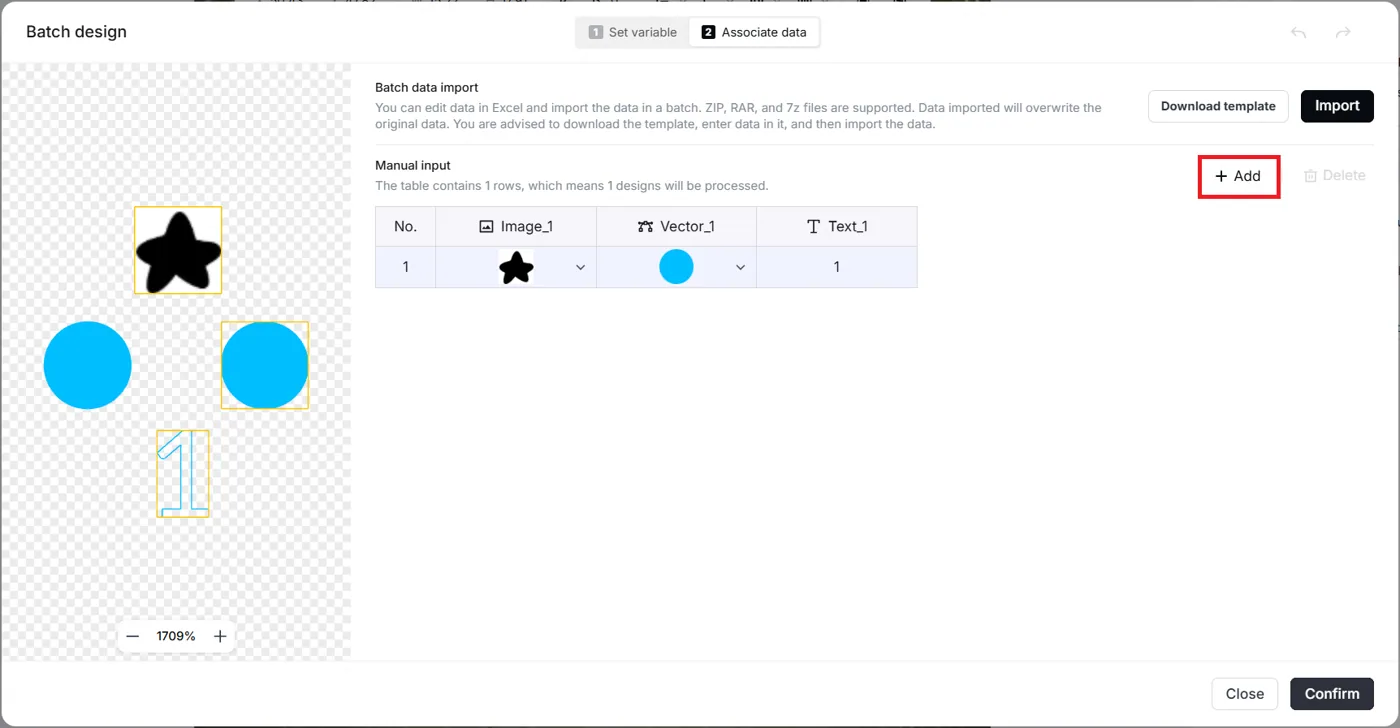This screenshot has height=728, width=1400.
Task: Zoom in with the plus icon
Action: point(220,636)
